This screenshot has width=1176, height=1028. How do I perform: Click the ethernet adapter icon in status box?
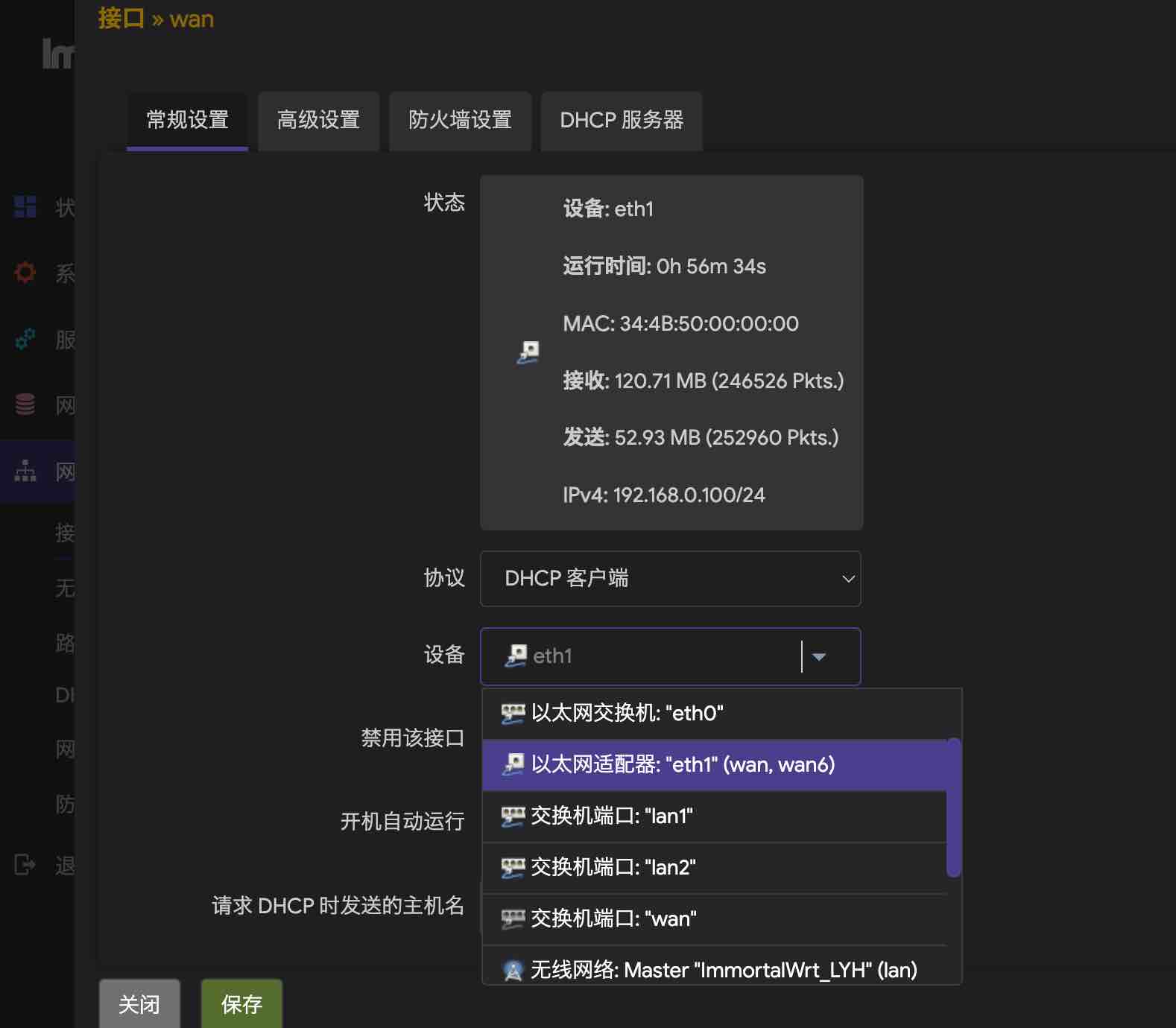click(528, 352)
